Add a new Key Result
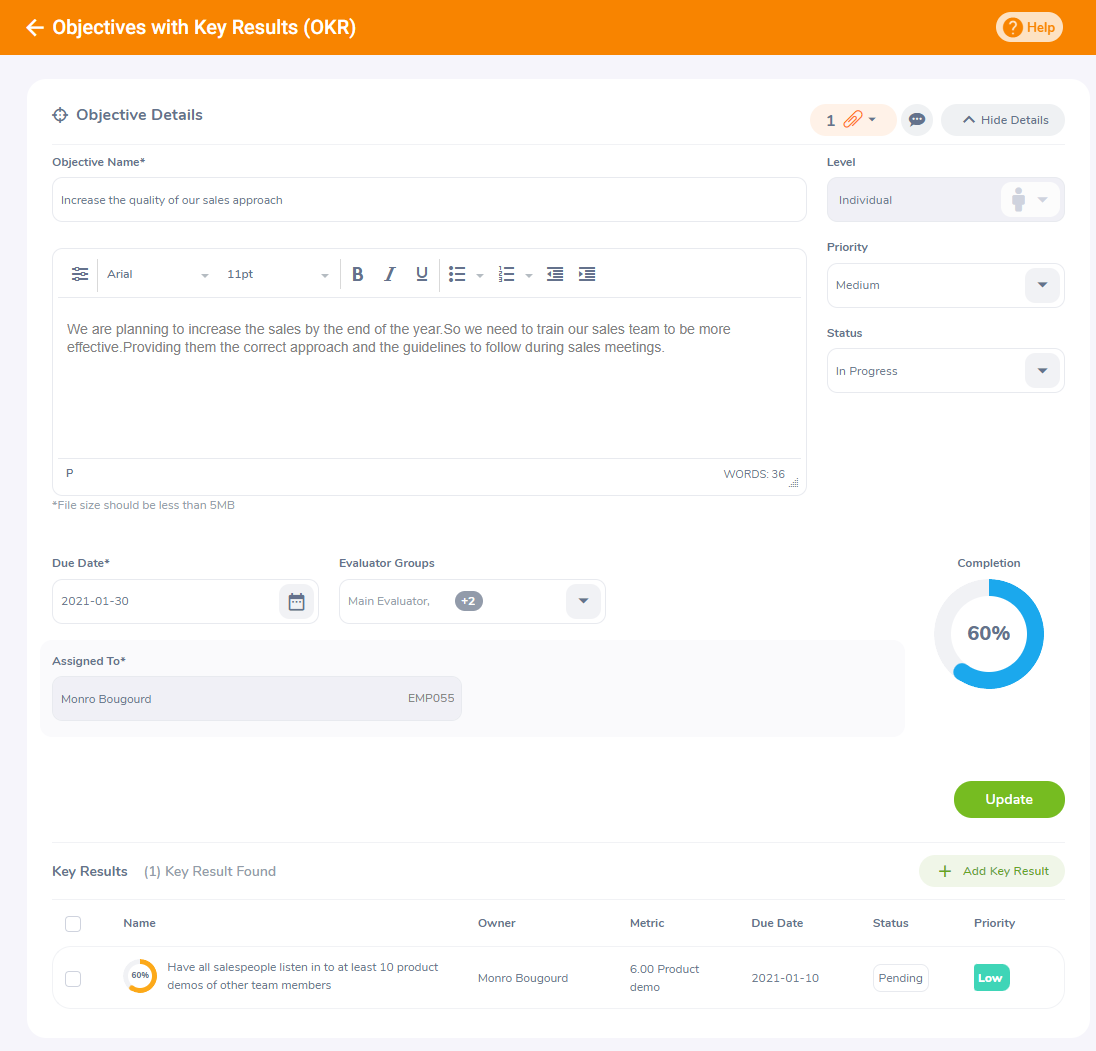Image resolution: width=1096 pixels, height=1051 pixels. (x=991, y=870)
